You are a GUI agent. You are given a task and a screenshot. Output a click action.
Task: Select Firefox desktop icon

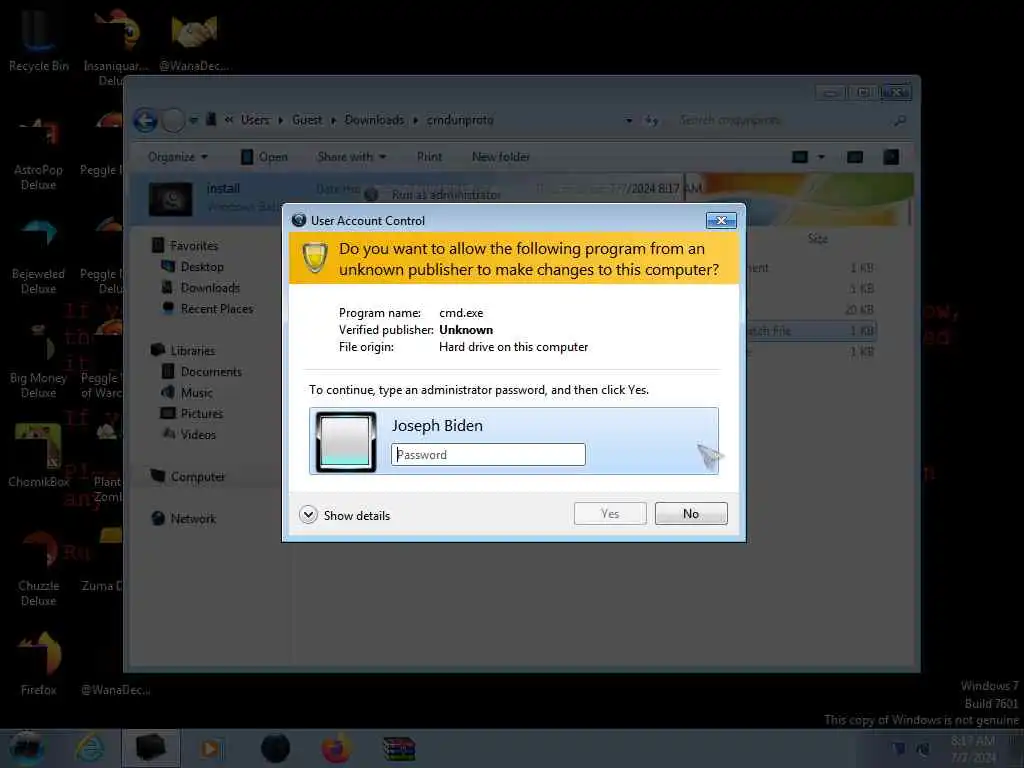(x=39, y=664)
